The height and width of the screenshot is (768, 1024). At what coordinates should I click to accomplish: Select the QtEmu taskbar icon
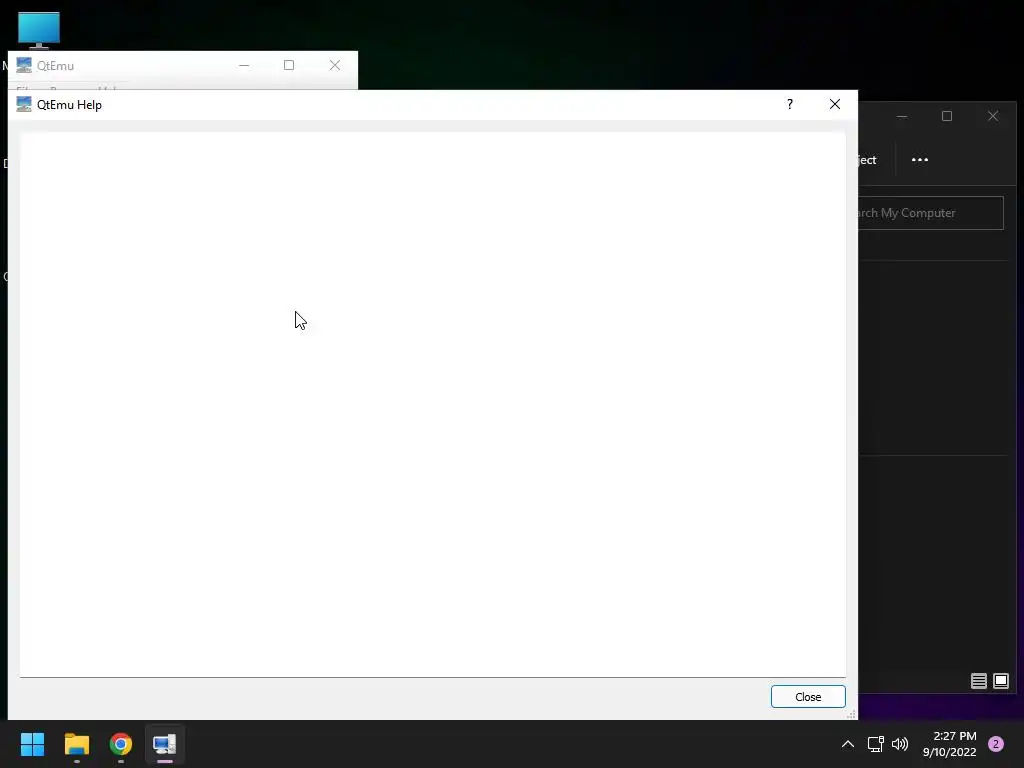click(x=165, y=744)
